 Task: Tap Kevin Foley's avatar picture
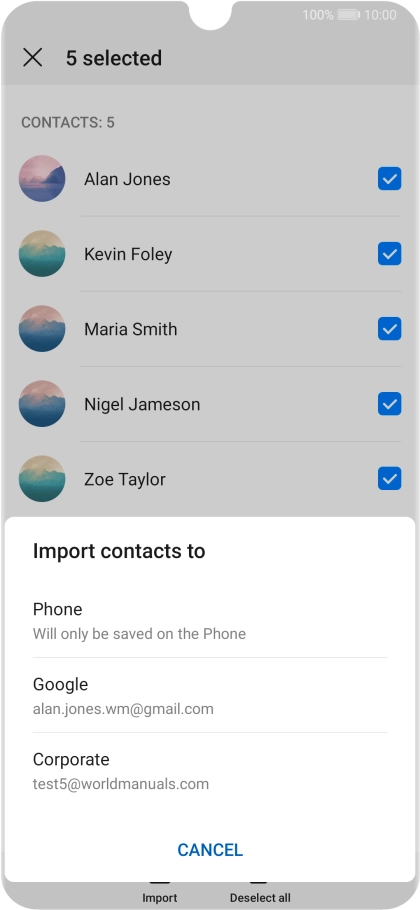click(x=42, y=254)
